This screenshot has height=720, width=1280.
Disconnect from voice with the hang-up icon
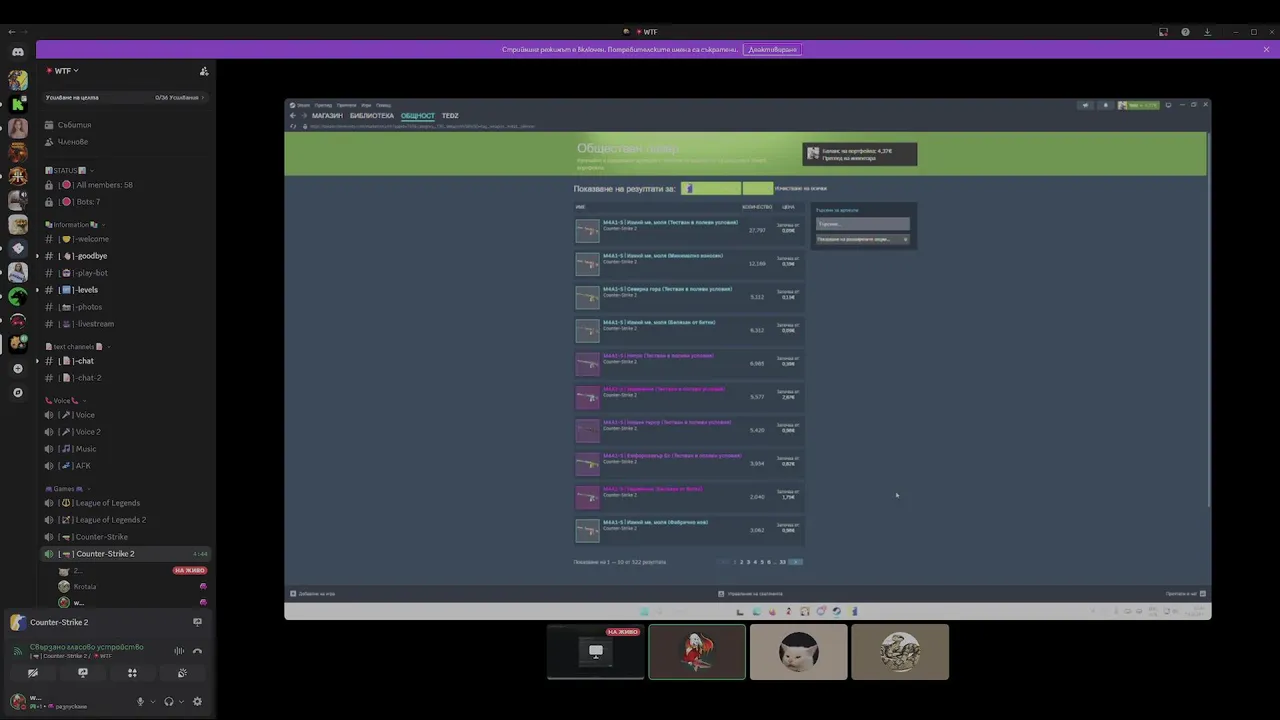click(x=197, y=651)
